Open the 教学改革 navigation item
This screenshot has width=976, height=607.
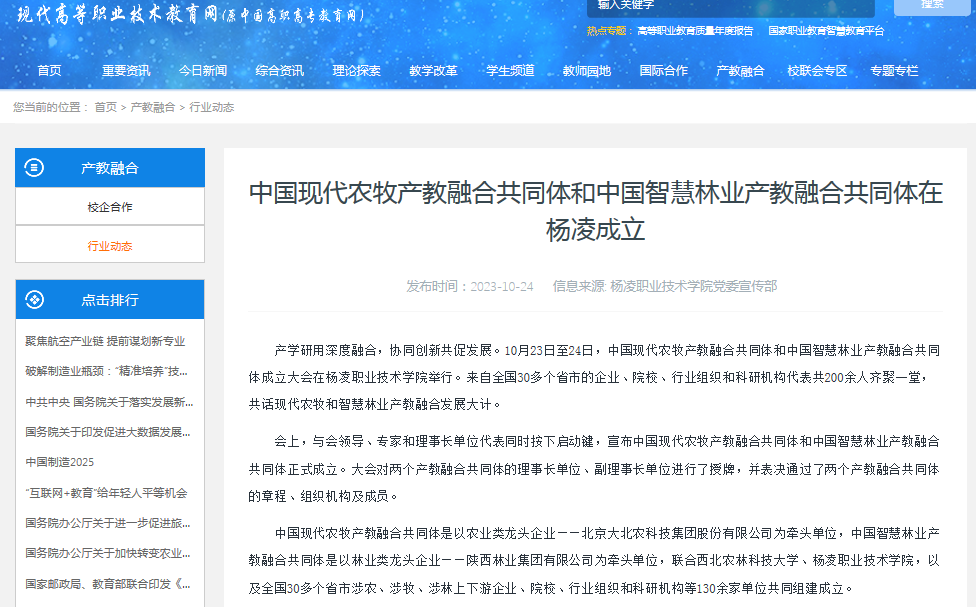coord(433,71)
